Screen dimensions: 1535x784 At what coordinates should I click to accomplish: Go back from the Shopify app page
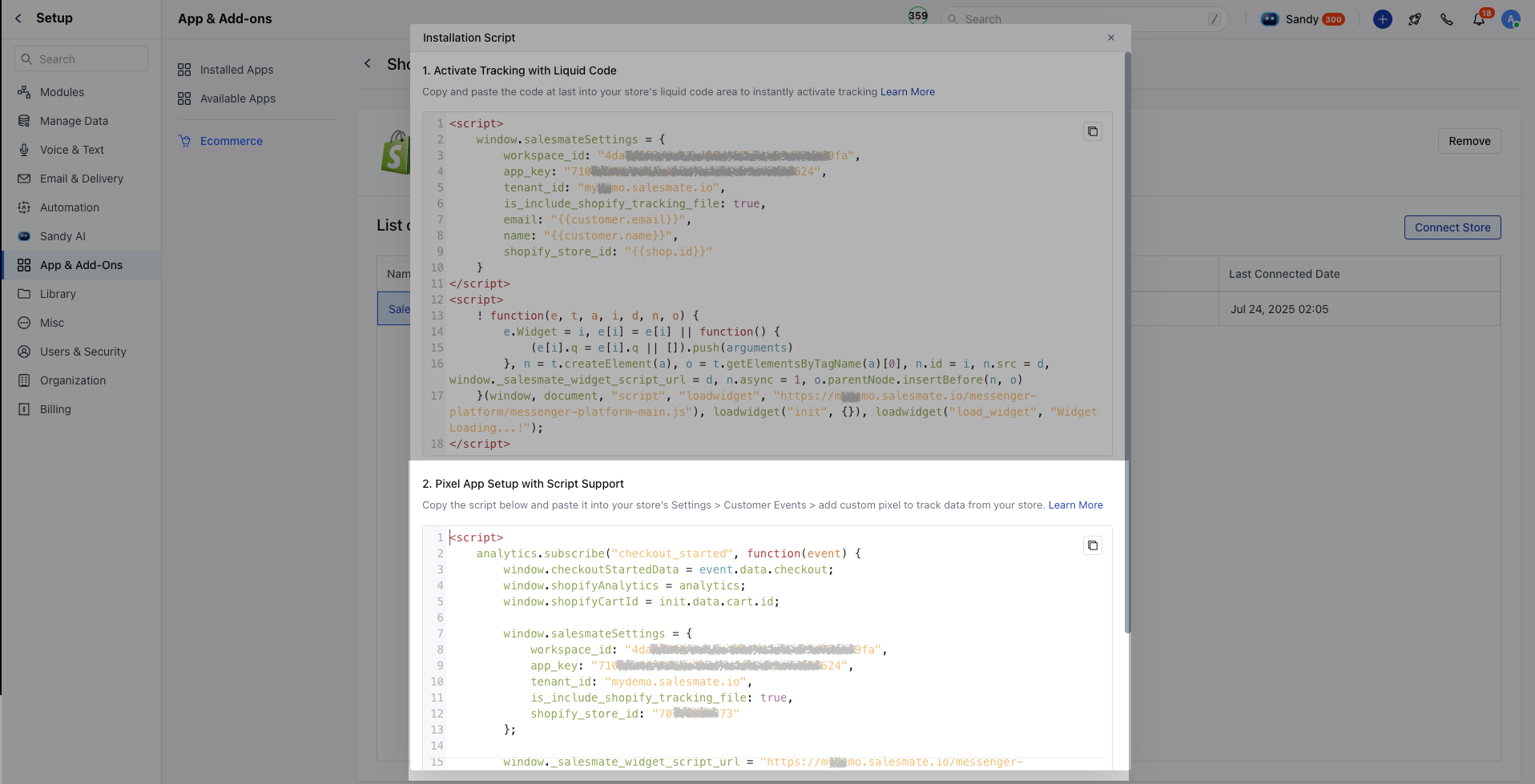(368, 63)
